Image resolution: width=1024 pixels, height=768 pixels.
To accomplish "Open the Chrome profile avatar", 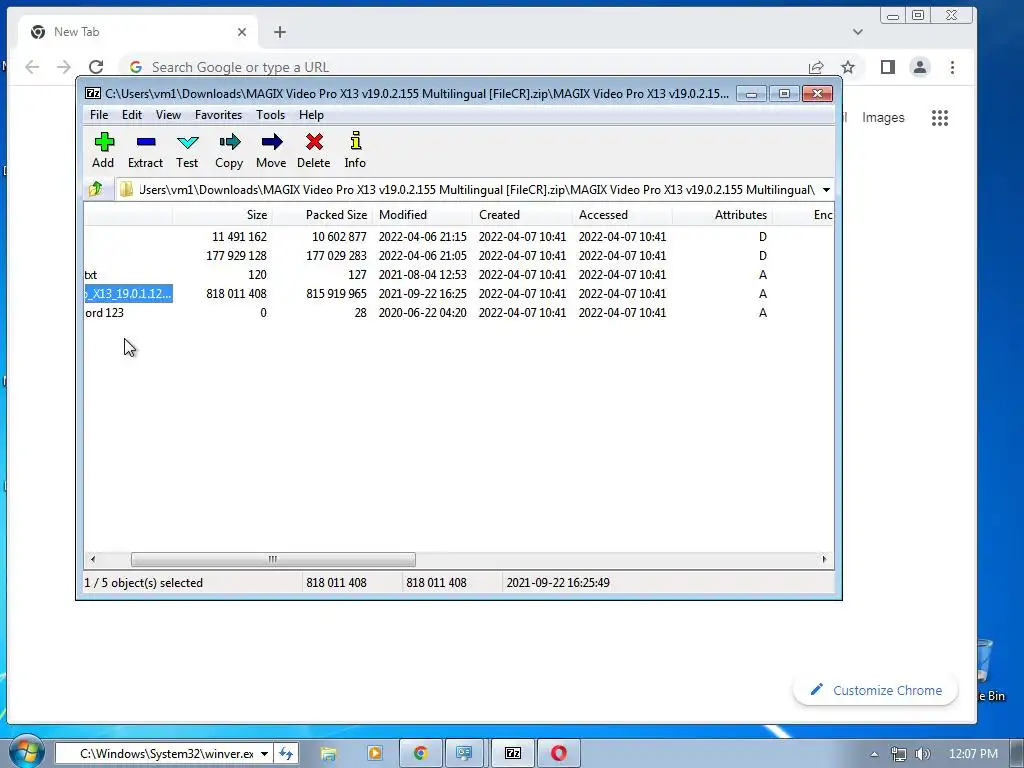I will (x=920, y=67).
